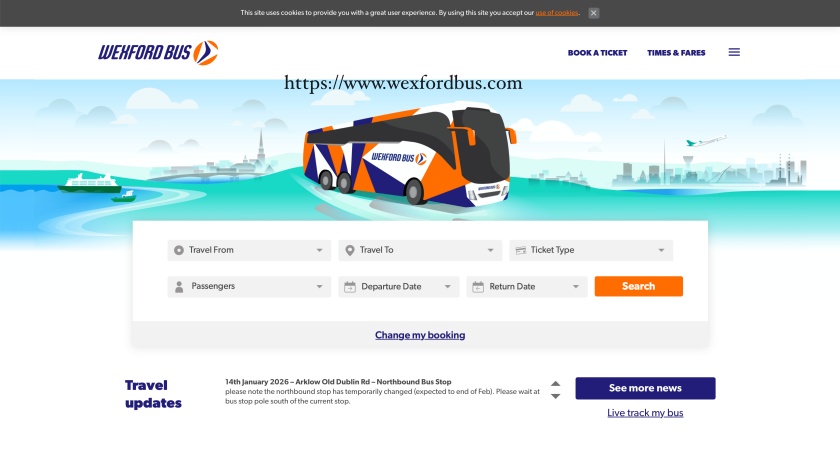Screen dimensions: 840x451
Task: Click the Travel To location pin icon
Action: coord(350,250)
